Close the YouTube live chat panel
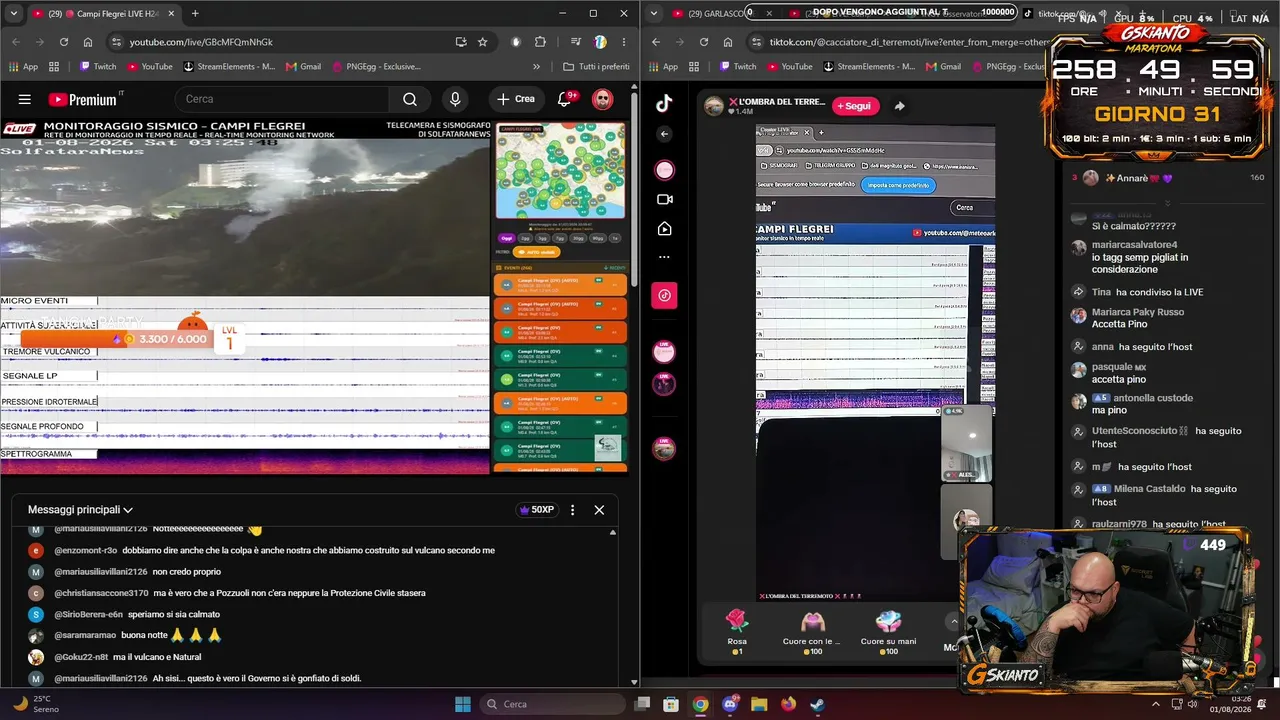The height and width of the screenshot is (720, 1280). (599, 510)
